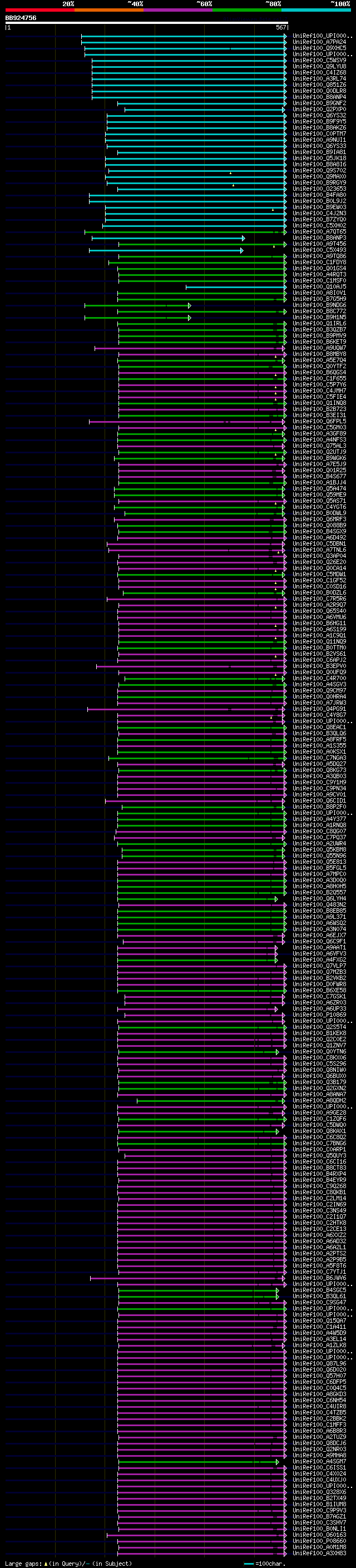The image size is (356, 1568).
Task: Click label UniRef100_Q75AL3
Action: [319, 446]
